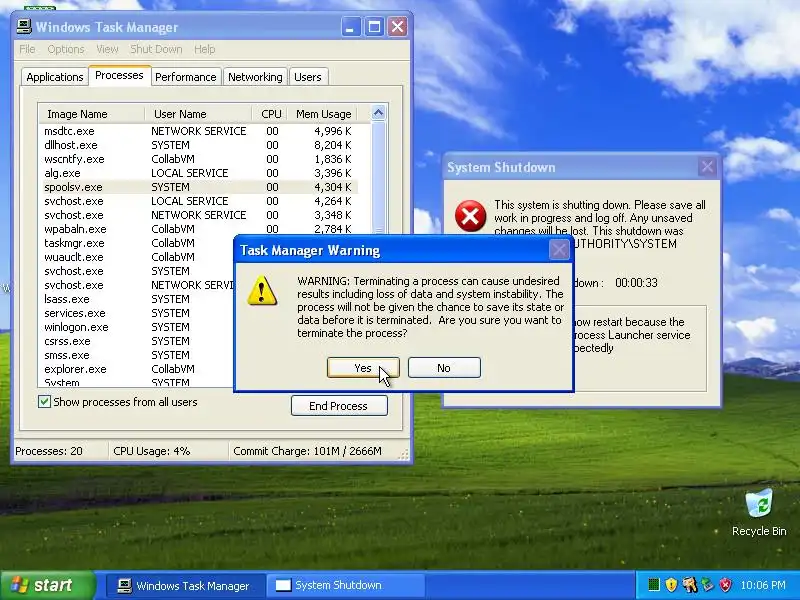Image resolution: width=800 pixels, height=600 pixels.
Task: Open the File menu in Task Manager
Action: [x=27, y=49]
